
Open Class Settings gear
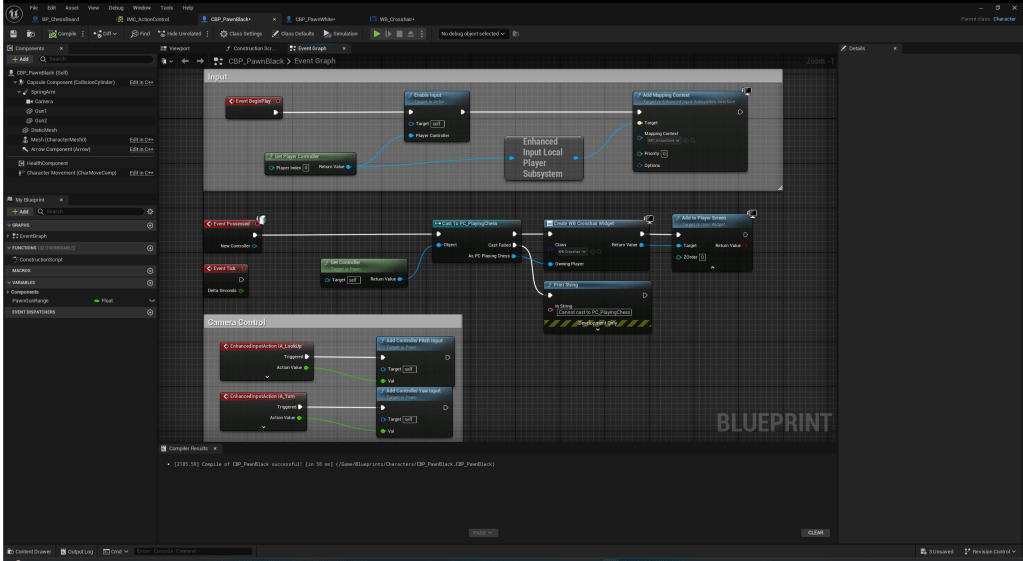pos(241,33)
